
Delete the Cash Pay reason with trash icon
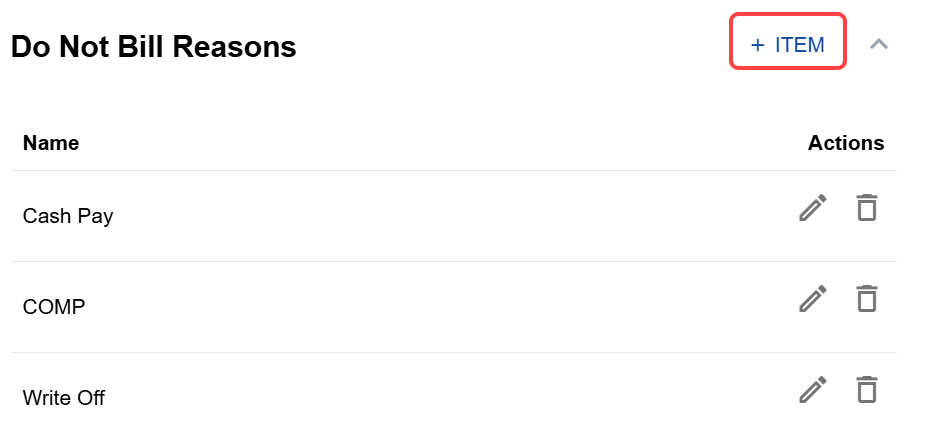coord(867,208)
